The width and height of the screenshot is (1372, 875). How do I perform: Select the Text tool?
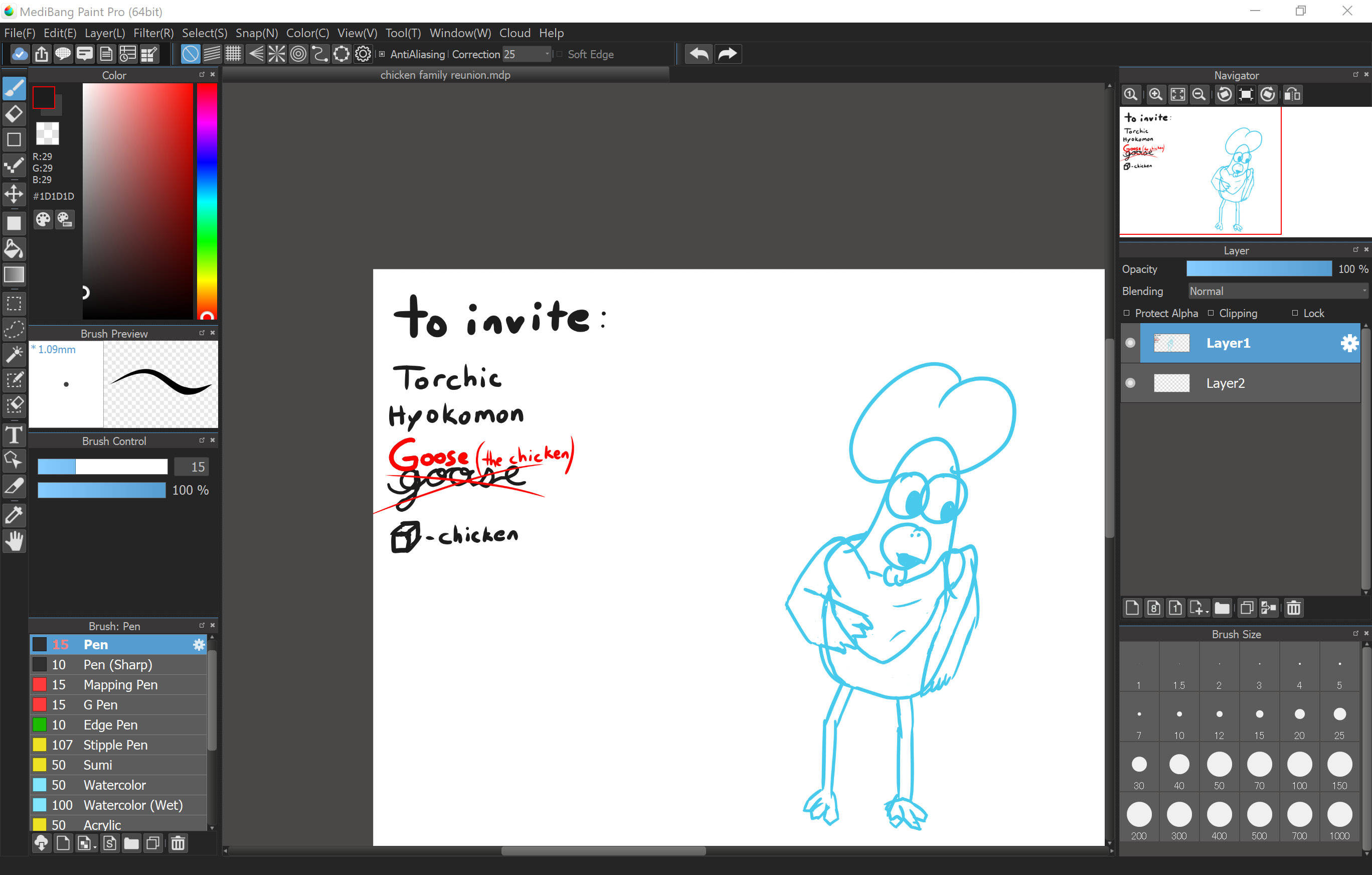[14, 435]
